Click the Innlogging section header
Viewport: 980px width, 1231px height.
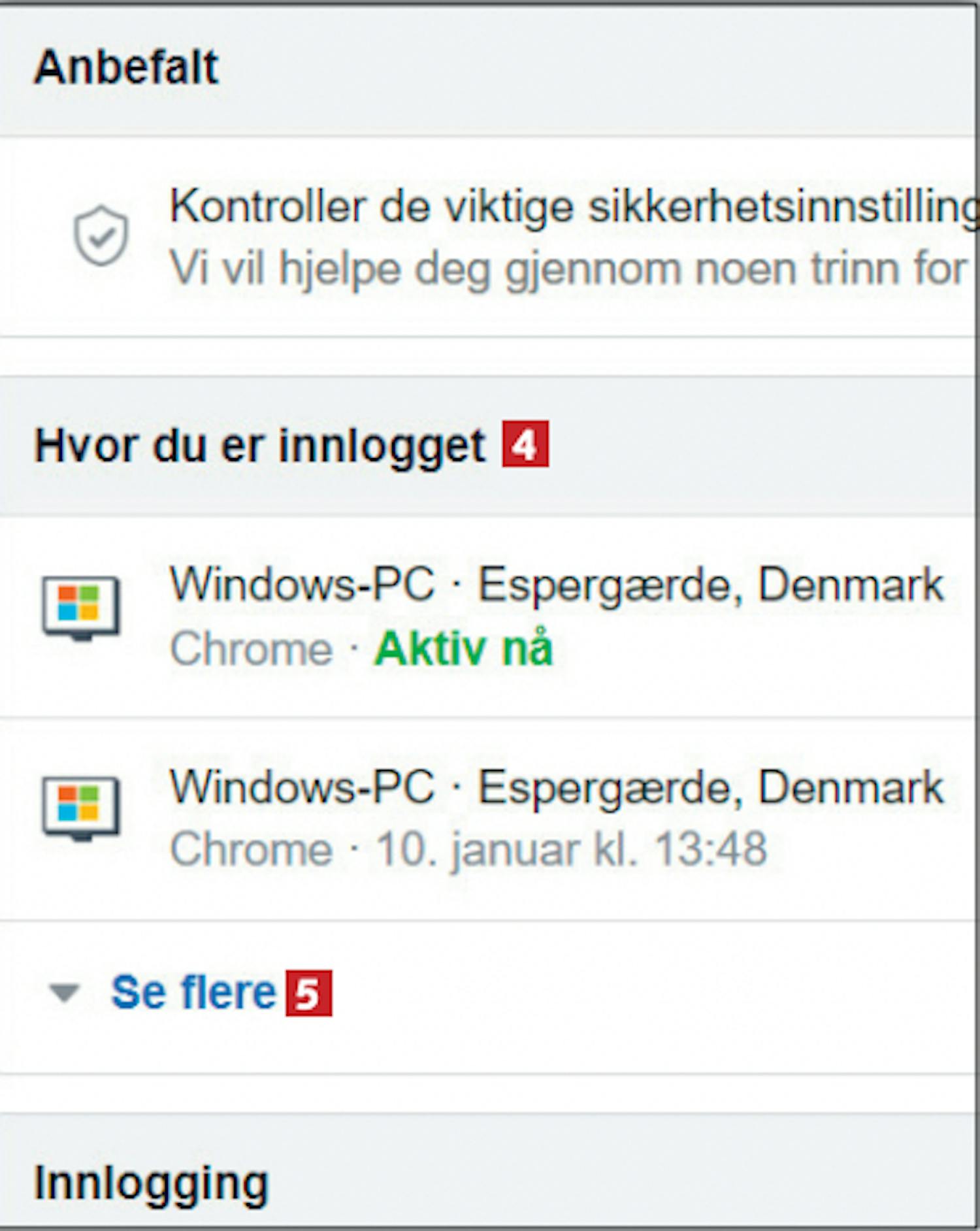tap(152, 1184)
